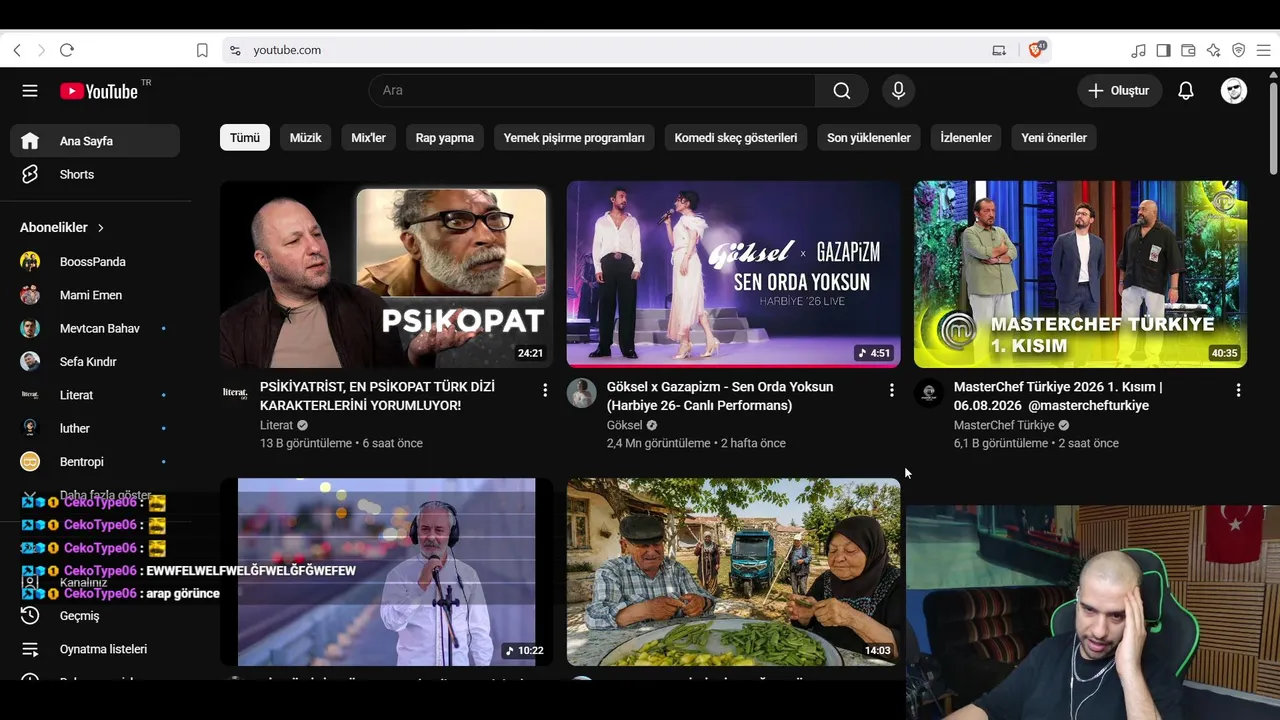Select the Yemek pişirme programları chip
This screenshot has height=720, width=1280.
pyautogui.click(x=574, y=138)
